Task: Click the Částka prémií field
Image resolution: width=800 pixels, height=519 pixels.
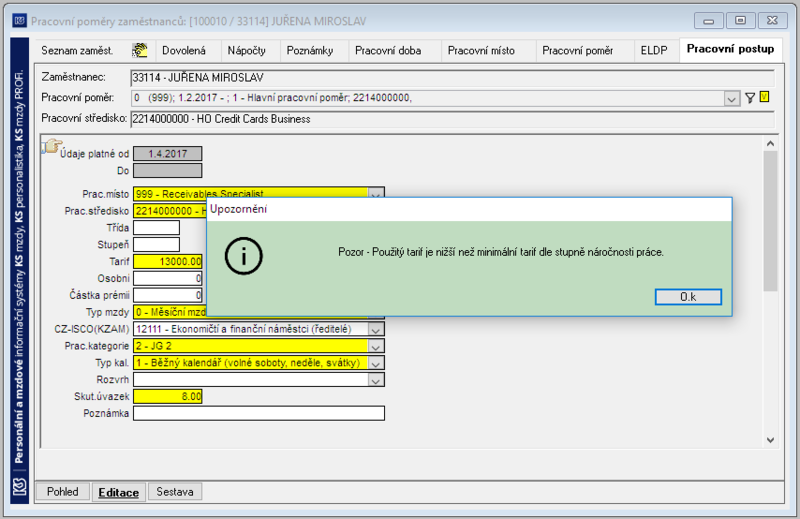Action: coord(168,295)
